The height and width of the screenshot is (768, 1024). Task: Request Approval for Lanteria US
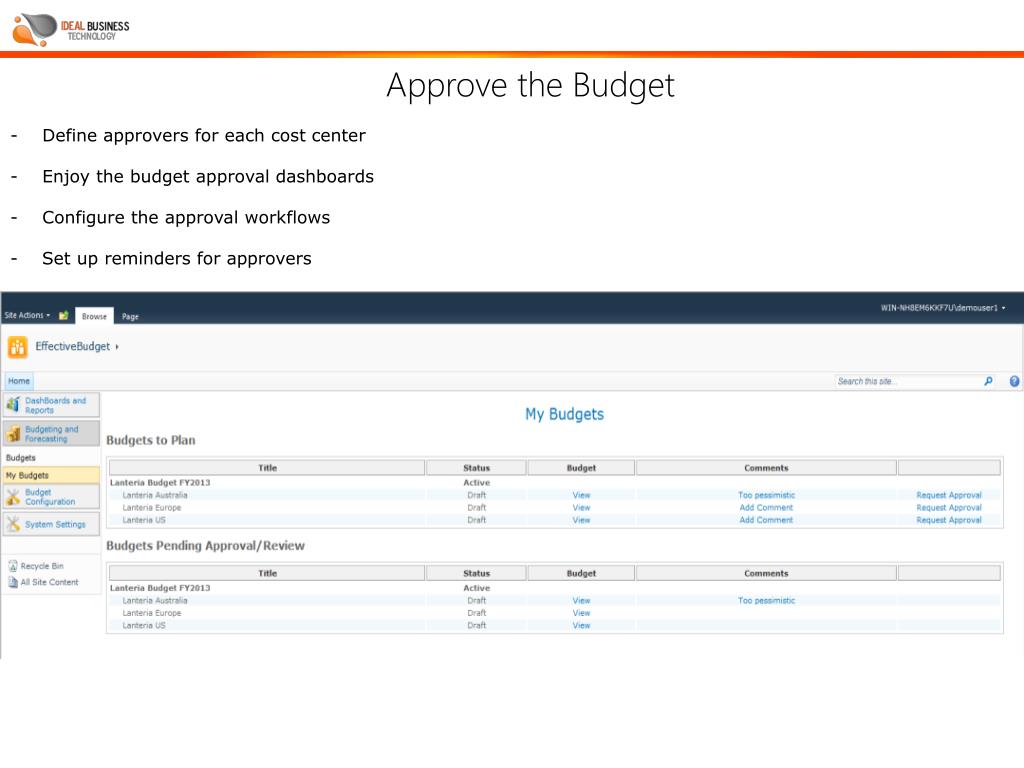tap(948, 520)
